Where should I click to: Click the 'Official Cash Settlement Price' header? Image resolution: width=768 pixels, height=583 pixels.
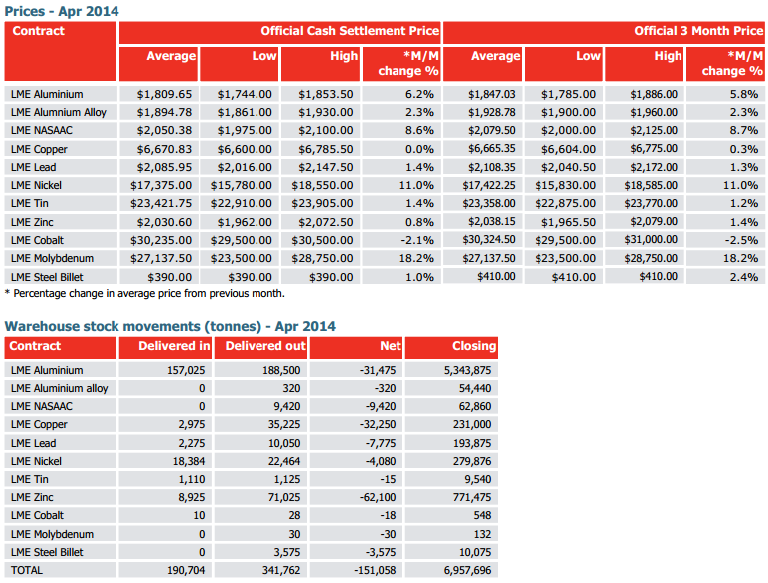point(349,31)
